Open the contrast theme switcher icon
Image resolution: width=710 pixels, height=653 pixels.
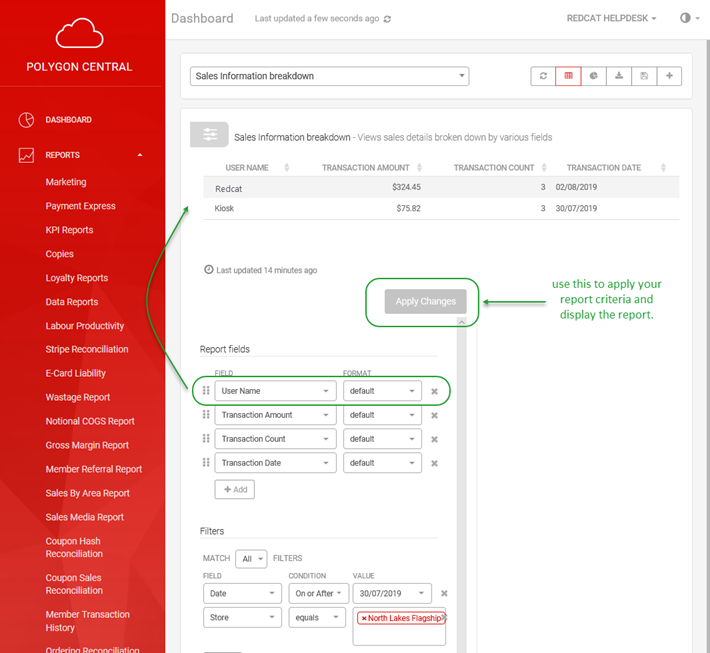(x=685, y=18)
